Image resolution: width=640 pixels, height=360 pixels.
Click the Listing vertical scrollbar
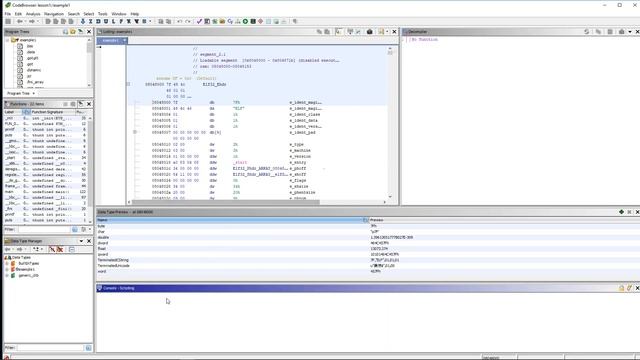click(391, 122)
